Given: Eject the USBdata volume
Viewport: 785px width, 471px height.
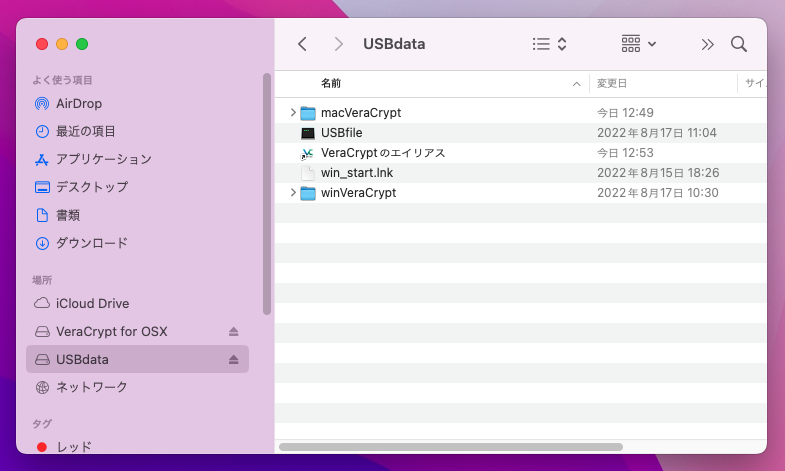Looking at the screenshot, I should 234,359.
